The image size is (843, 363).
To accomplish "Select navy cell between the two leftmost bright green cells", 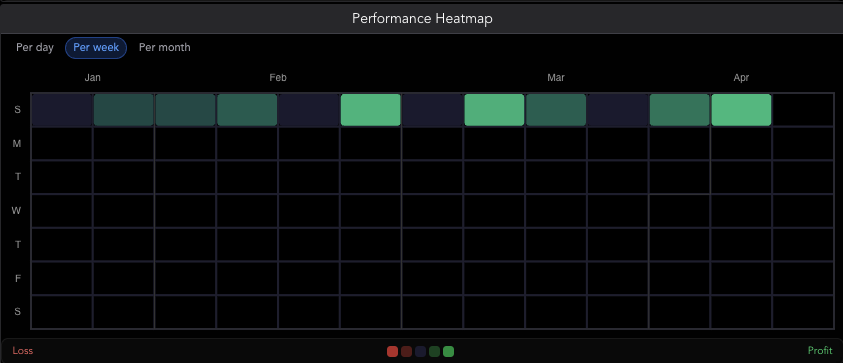I will coord(432,110).
